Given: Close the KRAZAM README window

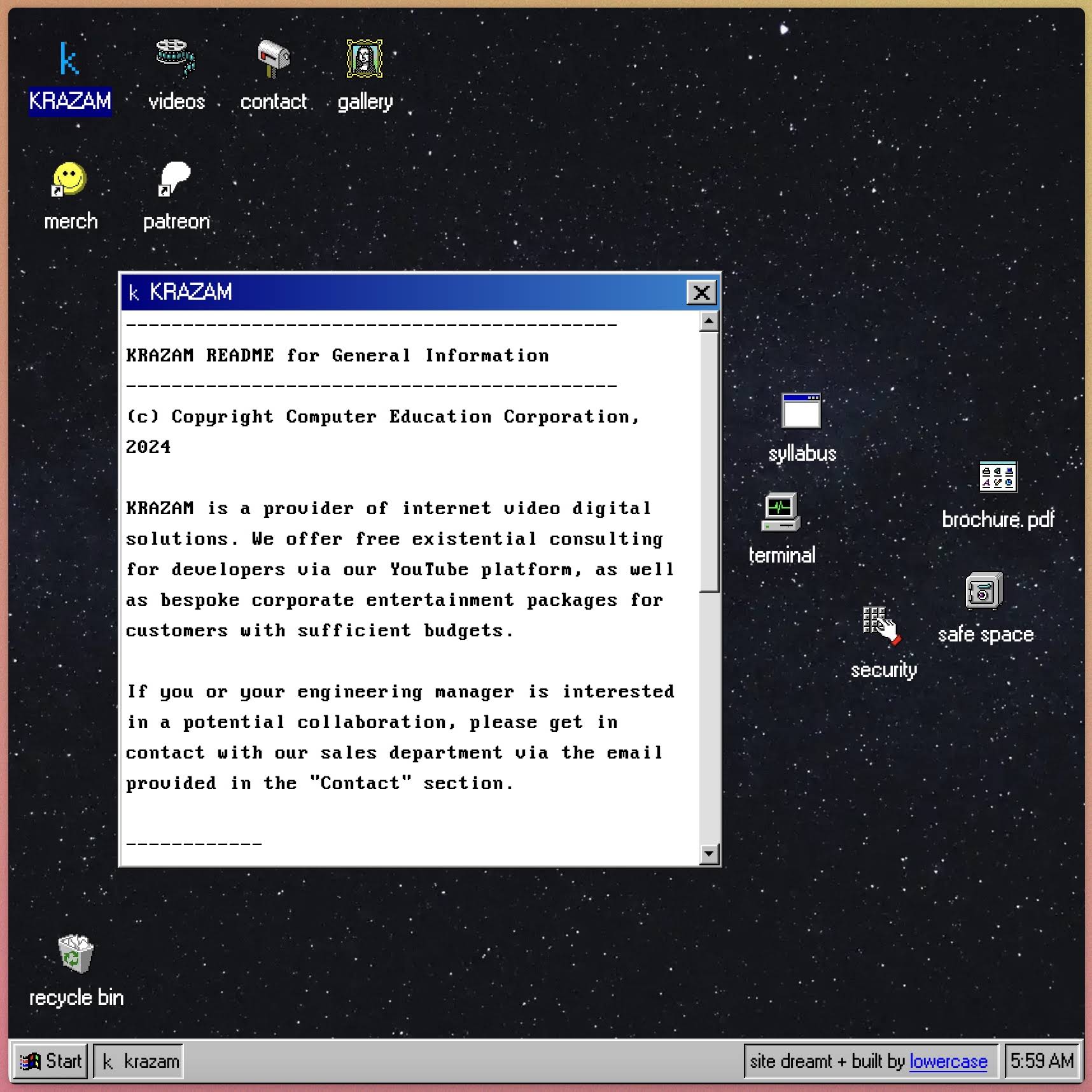Looking at the screenshot, I should click(701, 293).
